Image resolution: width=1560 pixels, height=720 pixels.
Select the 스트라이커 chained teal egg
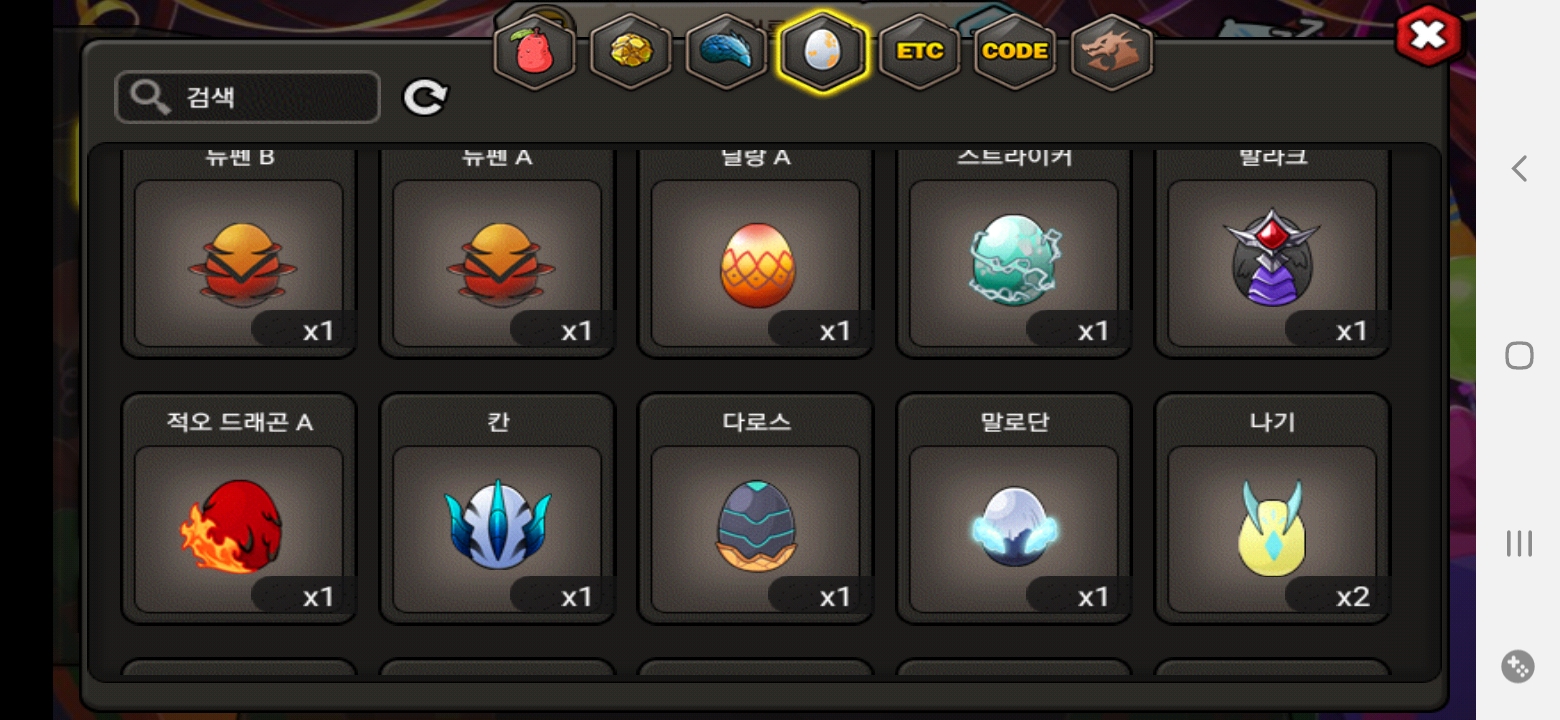coord(1013,253)
